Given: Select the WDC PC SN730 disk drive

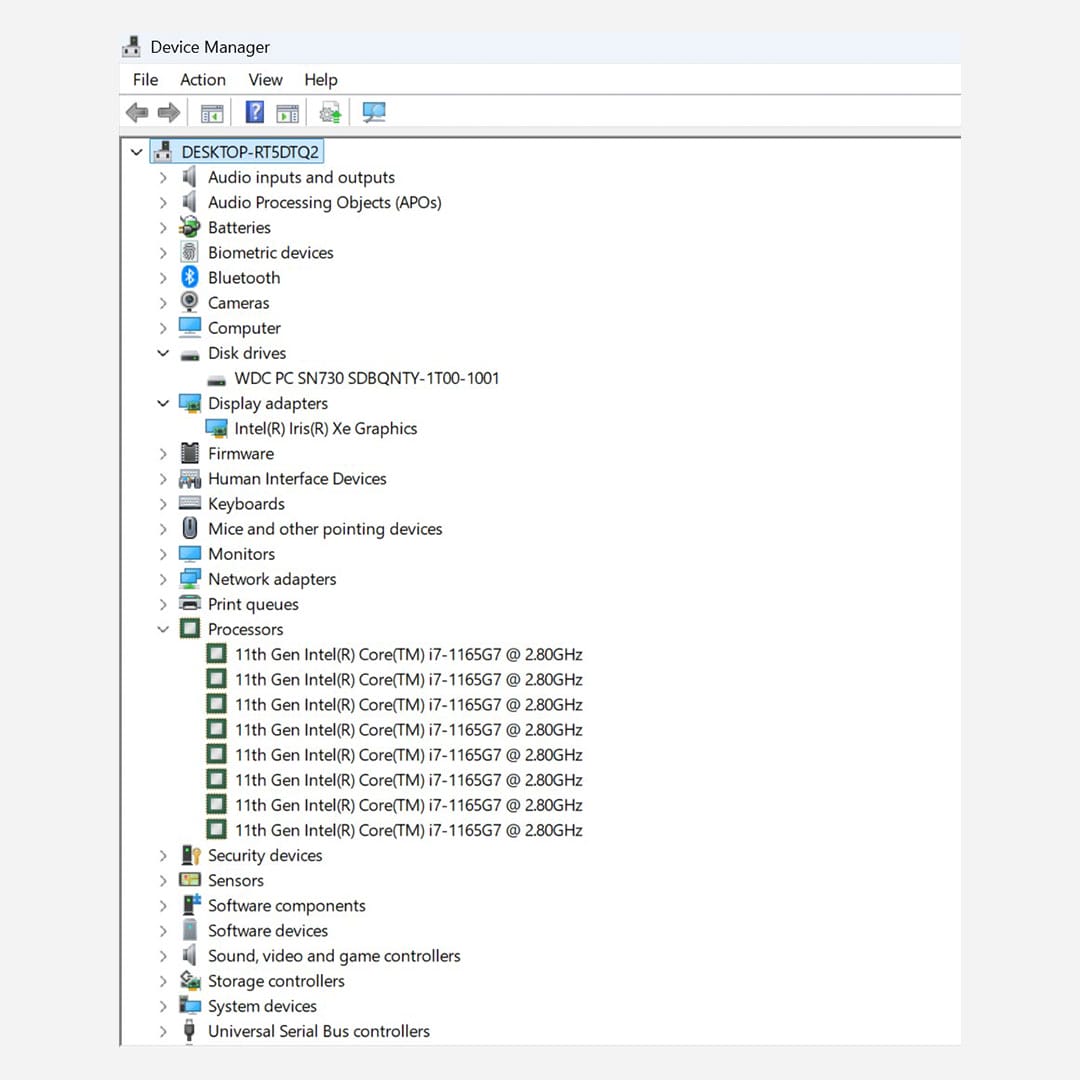Looking at the screenshot, I should pyautogui.click(x=366, y=379).
